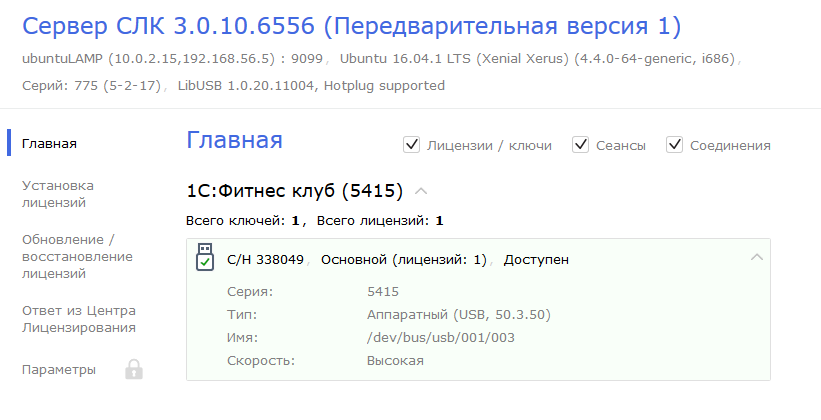Click the Главная page heading
Viewport: 821px width, 420px height.
pos(234,140)
